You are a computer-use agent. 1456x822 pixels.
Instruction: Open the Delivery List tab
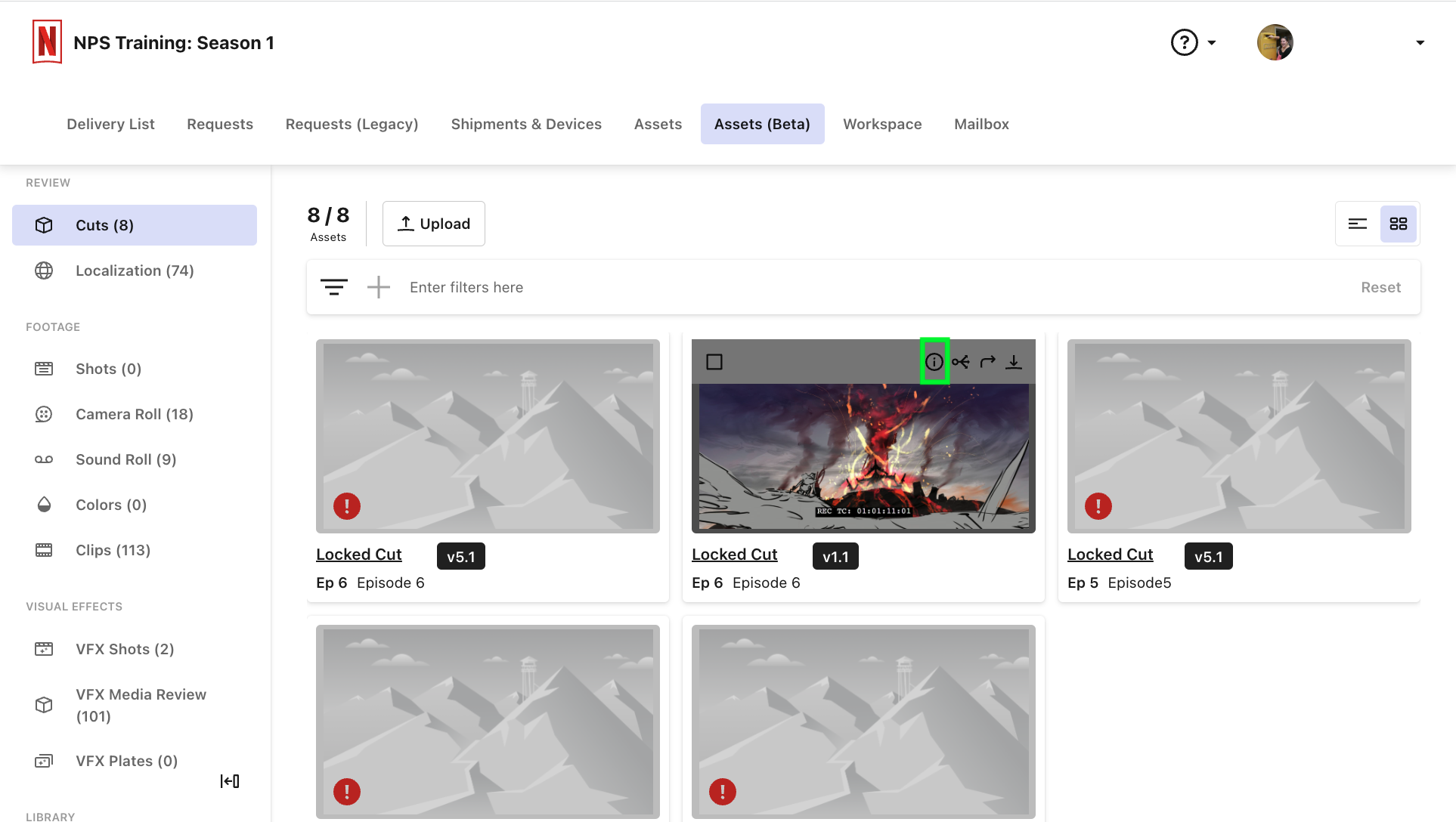pos(110,124)
